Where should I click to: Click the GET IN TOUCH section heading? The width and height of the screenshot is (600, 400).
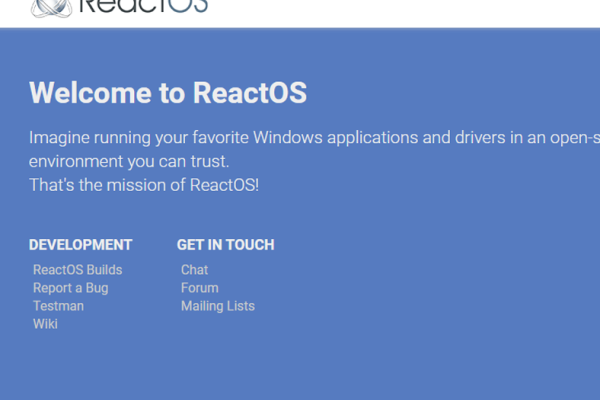tap(225, 245)
